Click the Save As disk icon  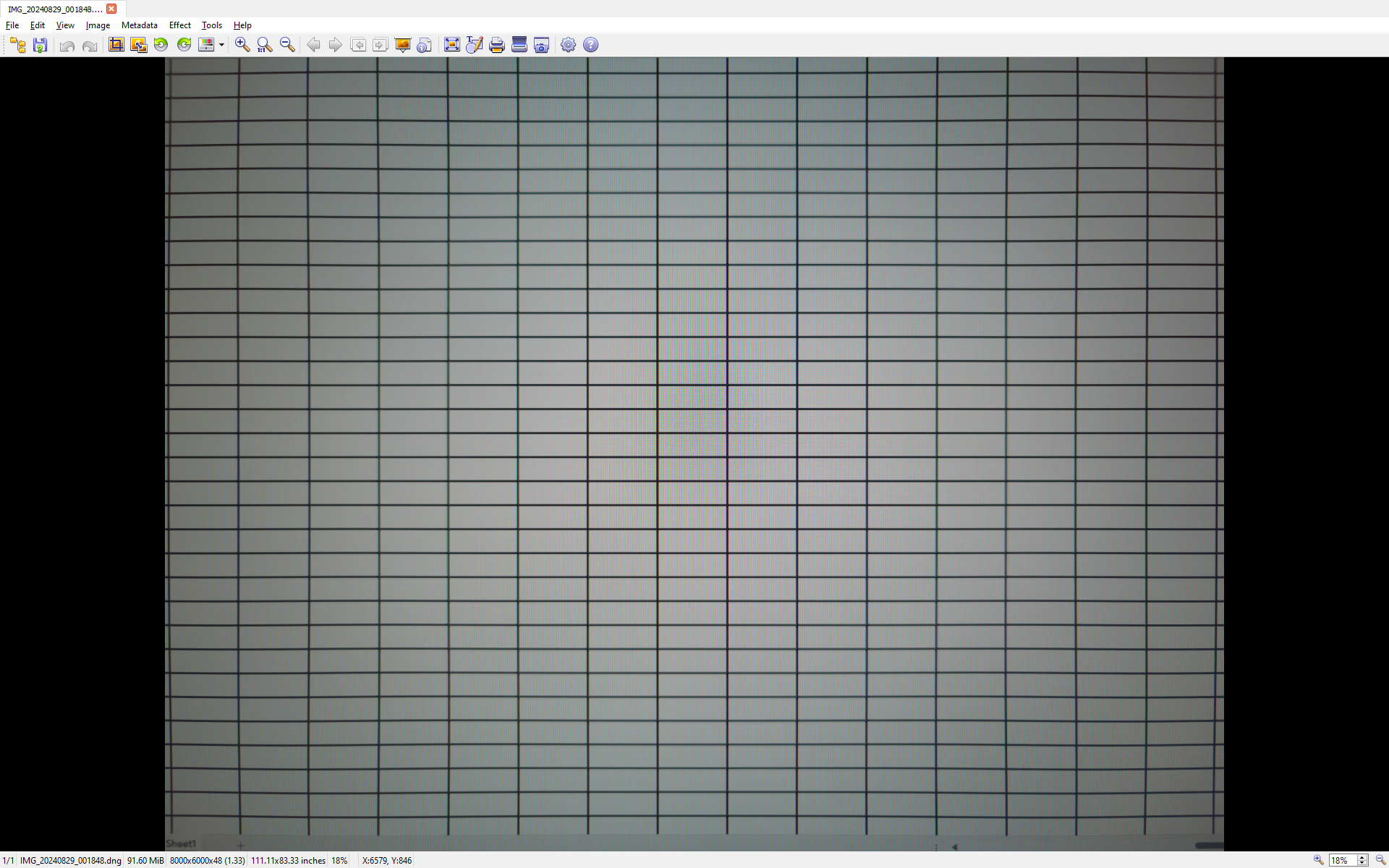coord(41,45)
